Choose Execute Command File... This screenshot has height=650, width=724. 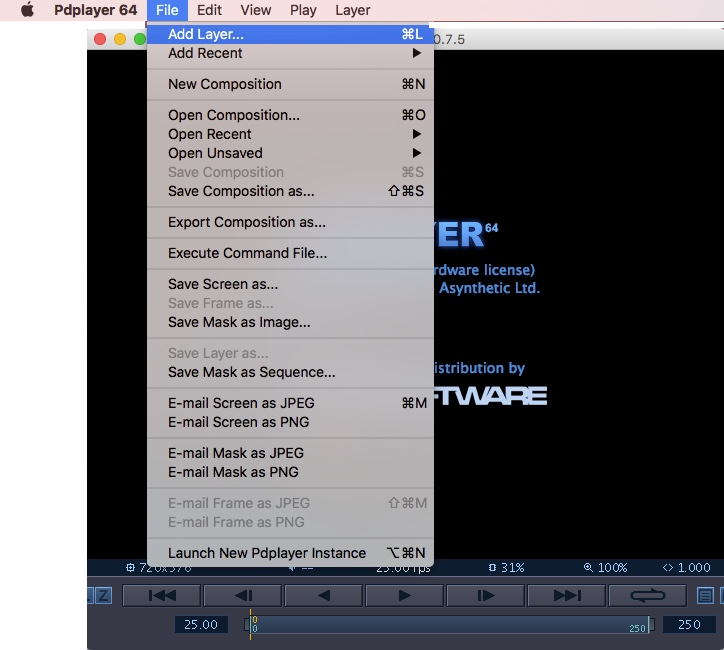290,253
